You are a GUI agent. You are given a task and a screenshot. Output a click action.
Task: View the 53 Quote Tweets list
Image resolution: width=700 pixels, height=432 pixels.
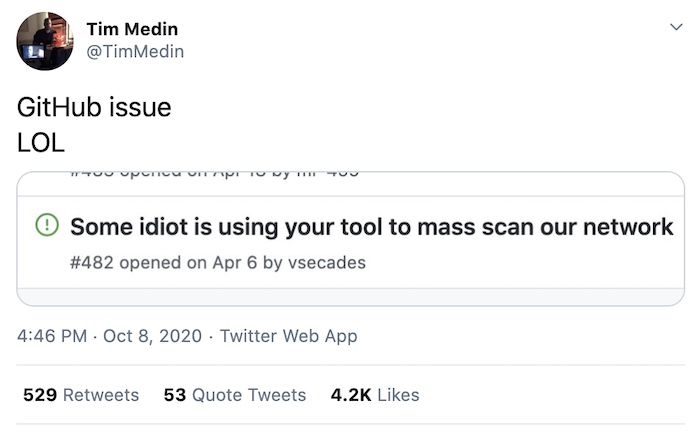click(235, 395)
